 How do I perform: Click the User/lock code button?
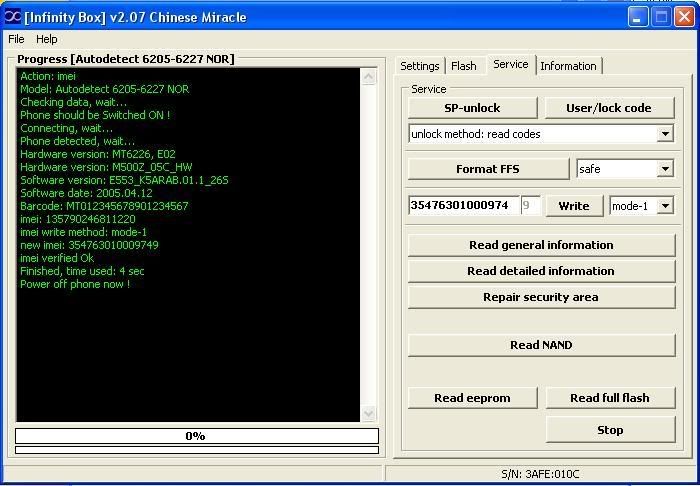tap(608, 108)
